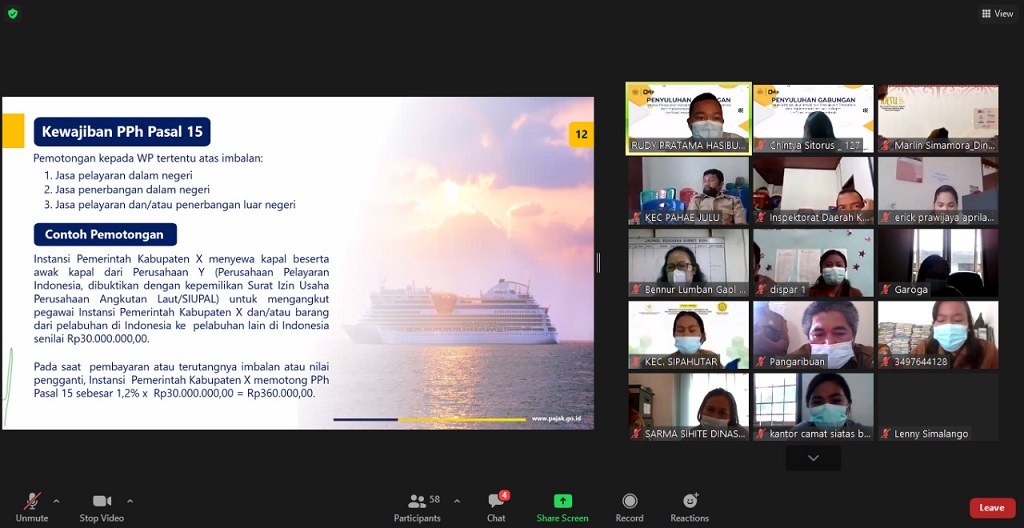Show next page of video thumbnails
Image resolution: width=1024 pixels, height=528 pixels.
(813, 458)
